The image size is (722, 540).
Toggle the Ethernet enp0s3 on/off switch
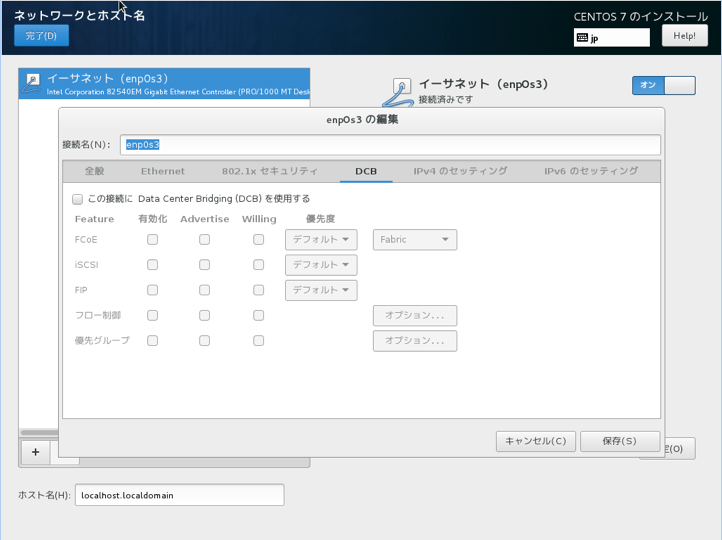tap(664, 85)
